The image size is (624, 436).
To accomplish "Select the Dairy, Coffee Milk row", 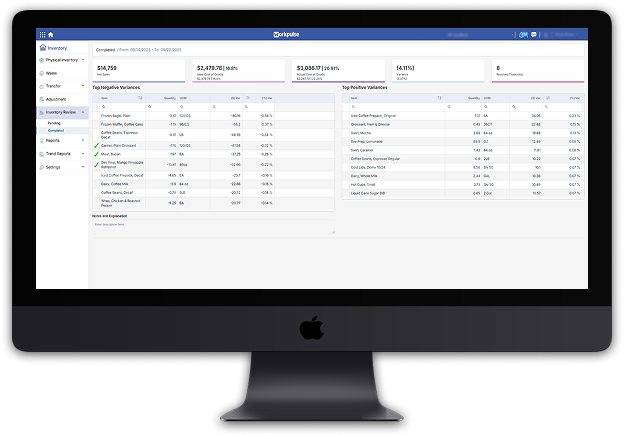I will pyautogui.click(x=213, y=184).
